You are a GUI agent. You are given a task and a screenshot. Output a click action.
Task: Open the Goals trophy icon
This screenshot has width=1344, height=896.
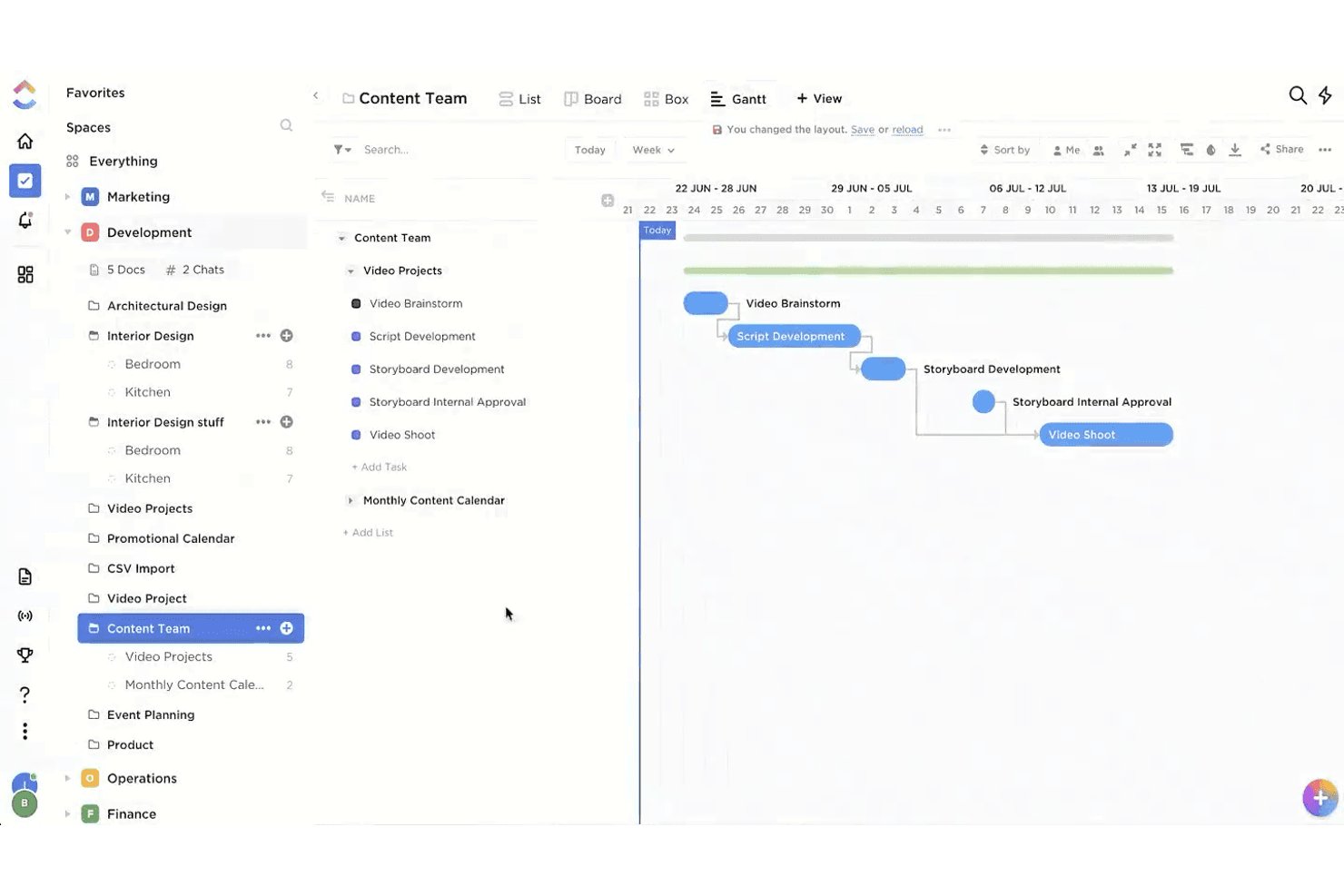tap(25, 655)
